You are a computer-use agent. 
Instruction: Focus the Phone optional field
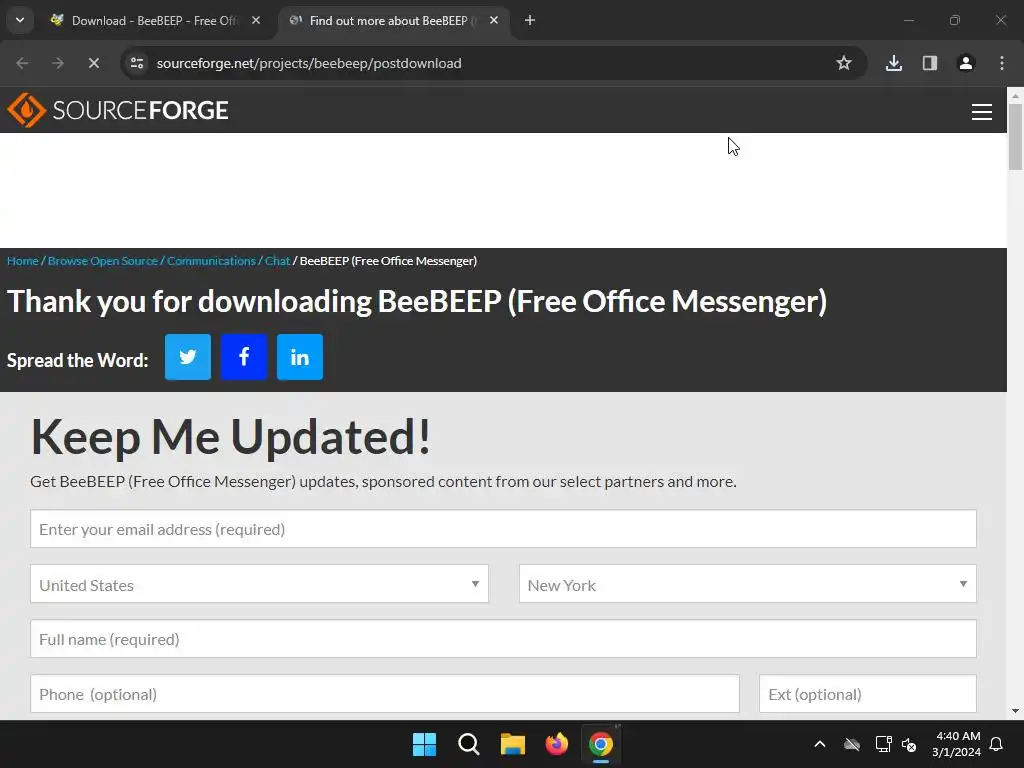pos(384,694)
